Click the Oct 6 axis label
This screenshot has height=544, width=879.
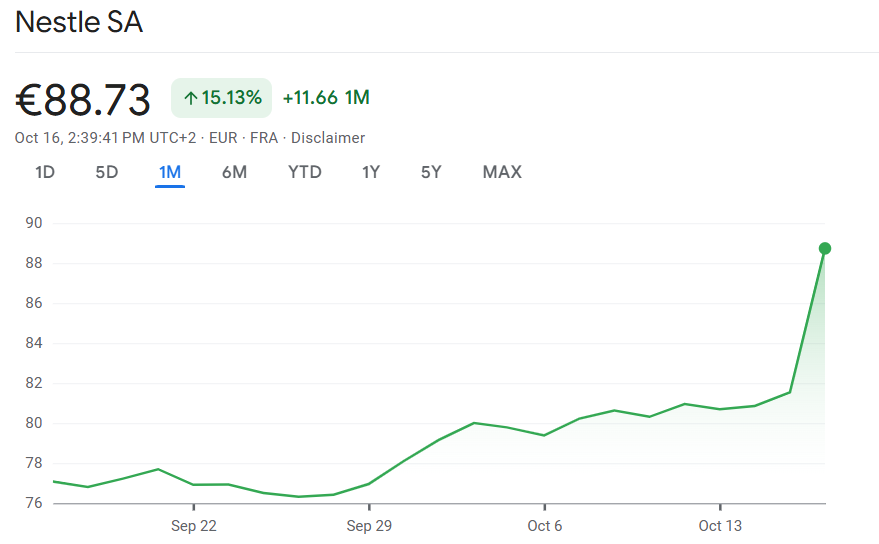[545, 526]
